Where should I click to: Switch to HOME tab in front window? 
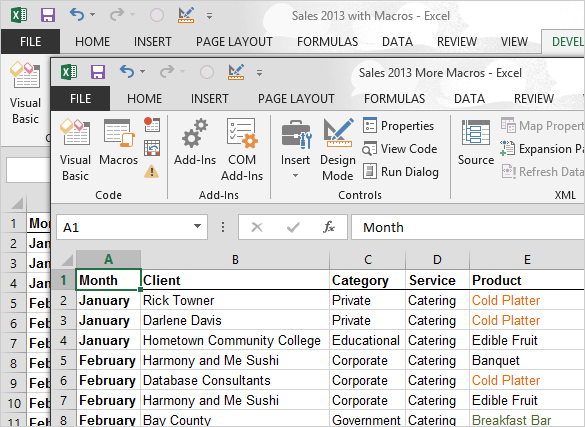(144, 98)
